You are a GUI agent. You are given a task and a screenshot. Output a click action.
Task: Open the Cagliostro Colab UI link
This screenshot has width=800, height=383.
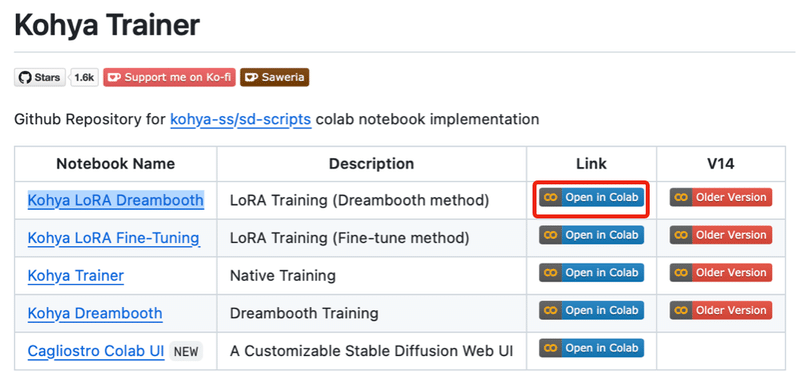coord(96,351)
